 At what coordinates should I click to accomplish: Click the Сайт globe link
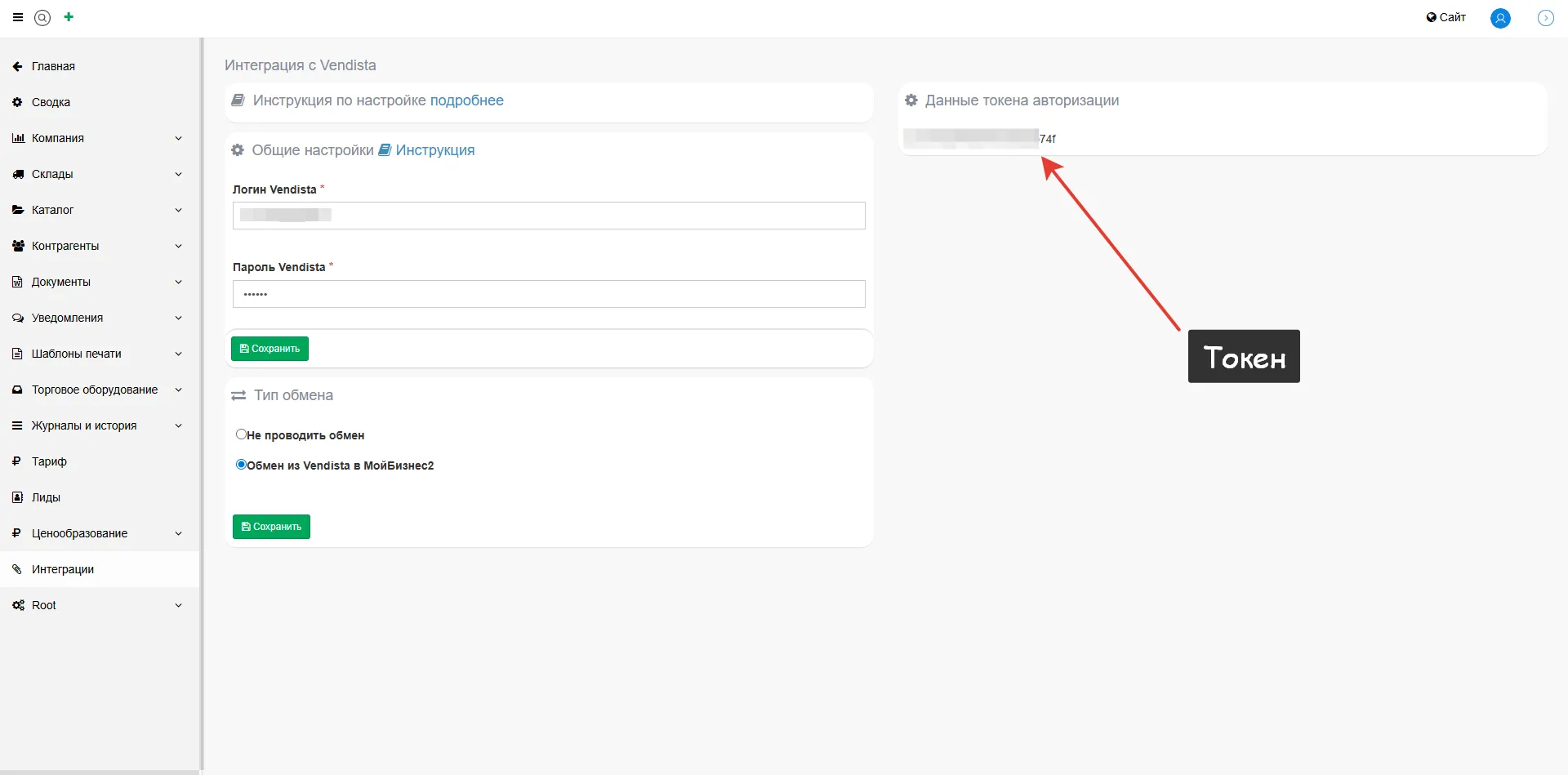(1445, 17)
